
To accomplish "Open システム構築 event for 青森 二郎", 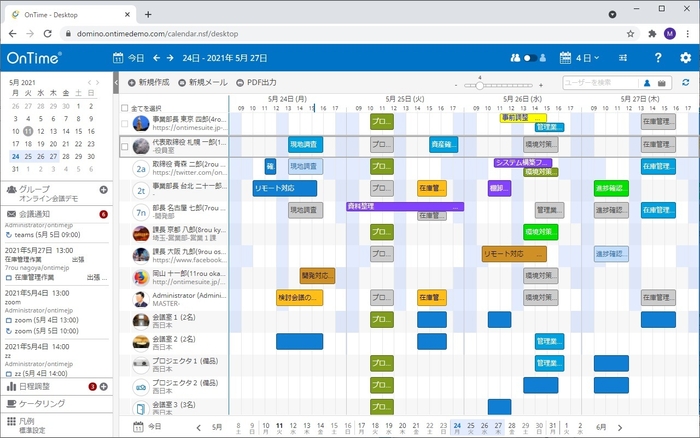I will [523, 163].
